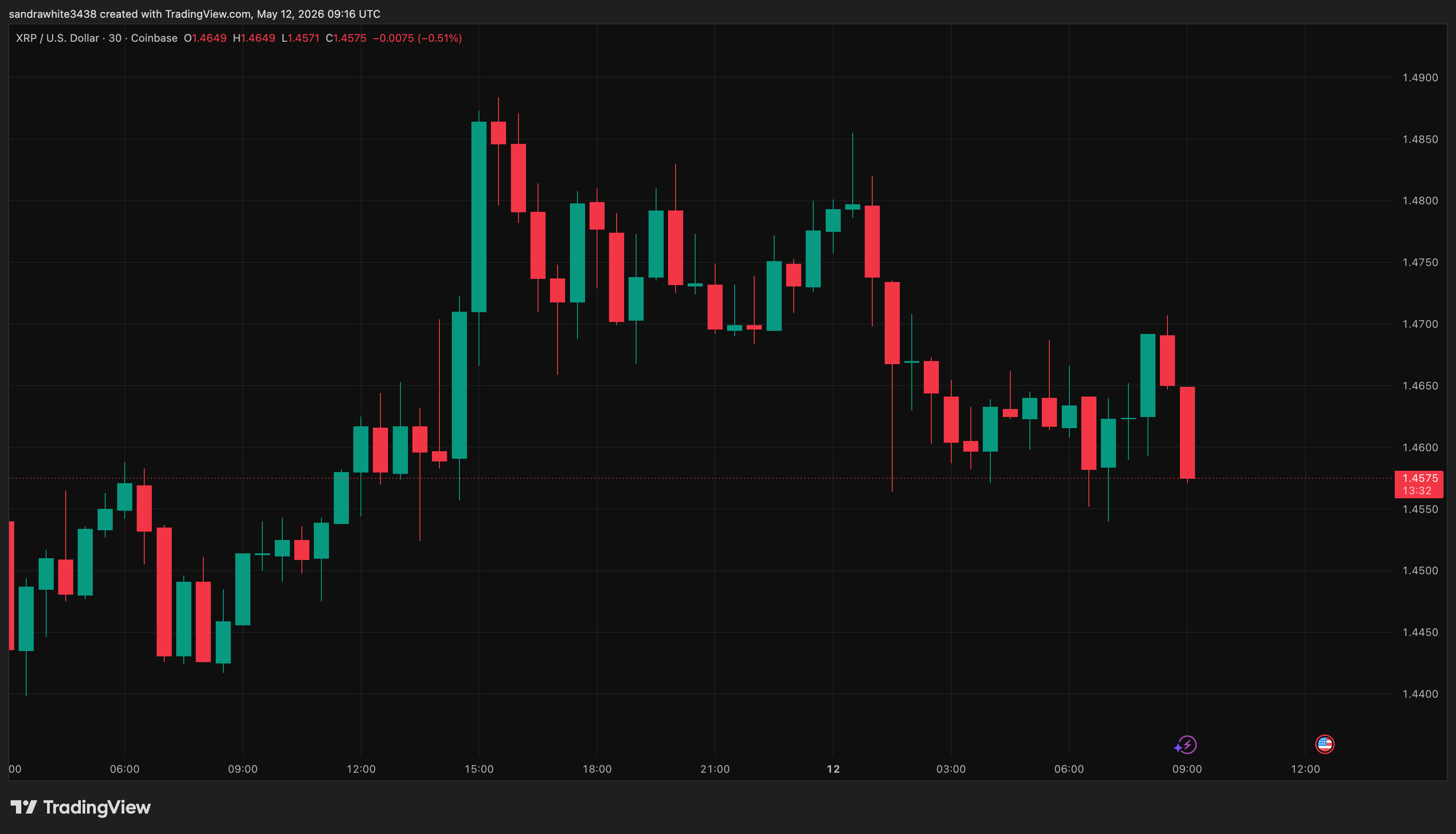This screenshot has height=834, width=1456.
Task: Click the 12:00 label at far right
Action: pos(1306,769)
